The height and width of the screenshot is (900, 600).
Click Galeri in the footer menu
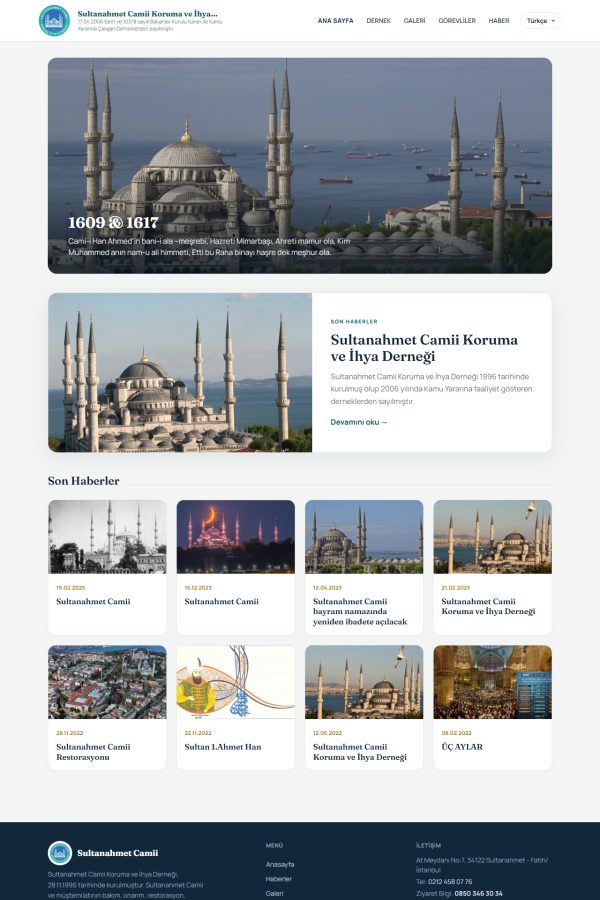pyautogui.click(x=274, y=893)
